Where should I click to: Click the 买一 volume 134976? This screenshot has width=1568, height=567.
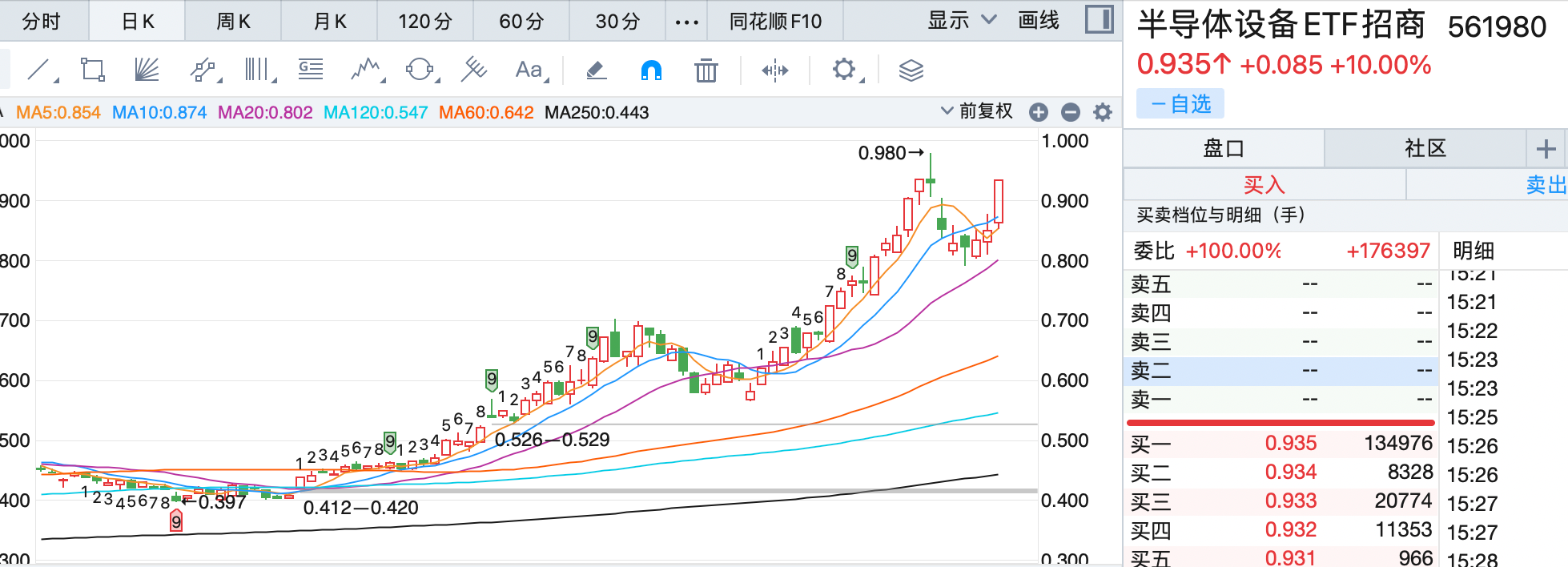(1398, 443)
